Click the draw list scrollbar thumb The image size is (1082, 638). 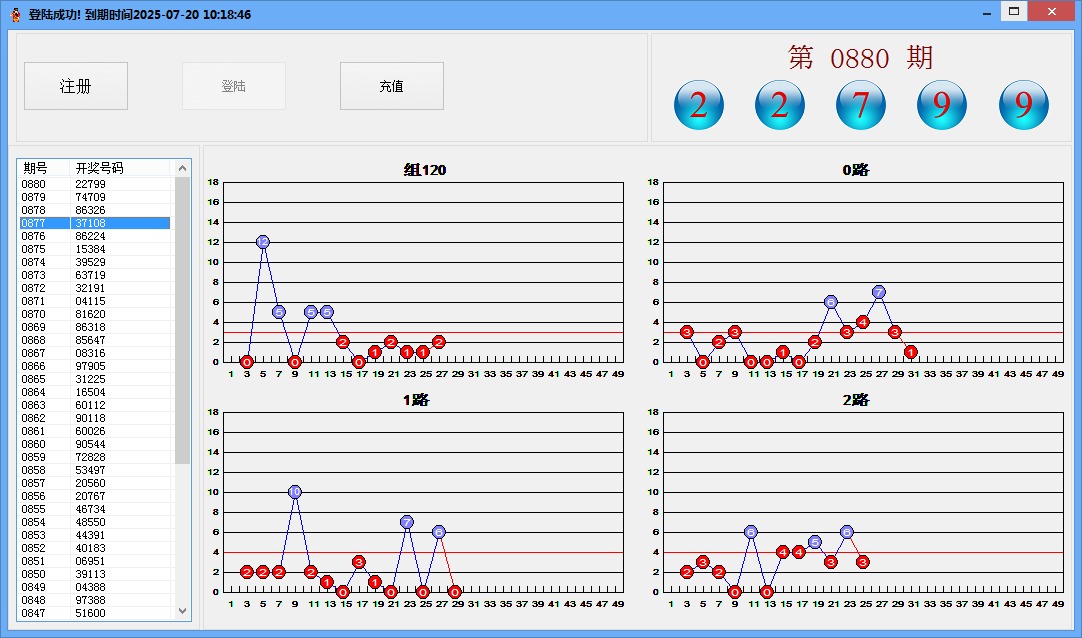click(182, 320)
